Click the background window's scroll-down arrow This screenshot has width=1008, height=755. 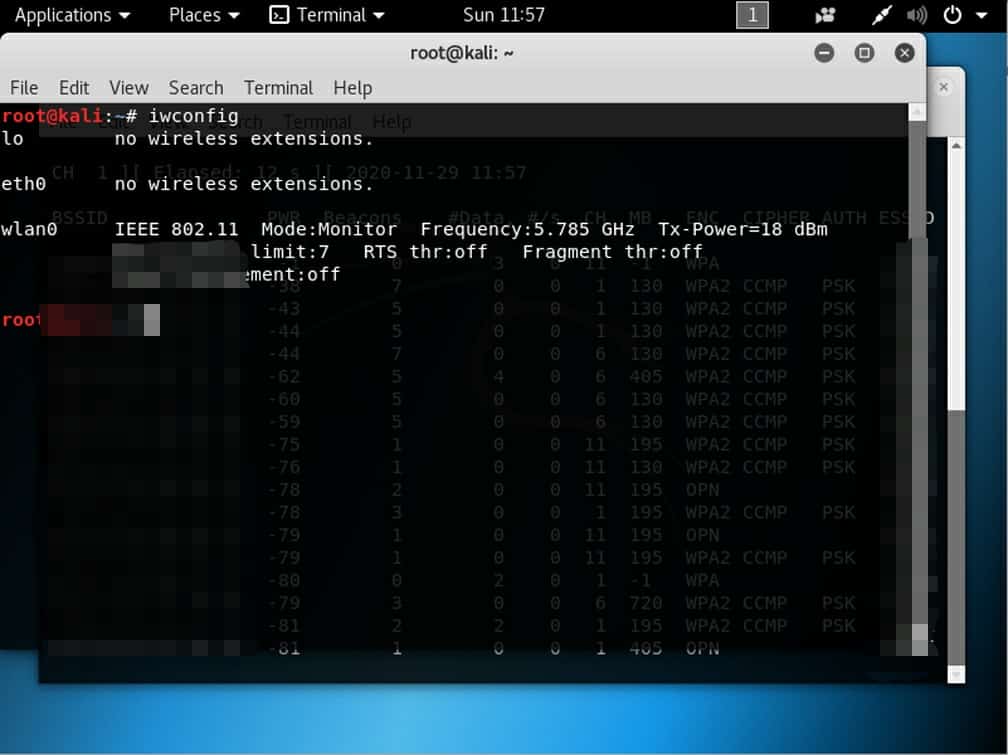click(956, 675)
